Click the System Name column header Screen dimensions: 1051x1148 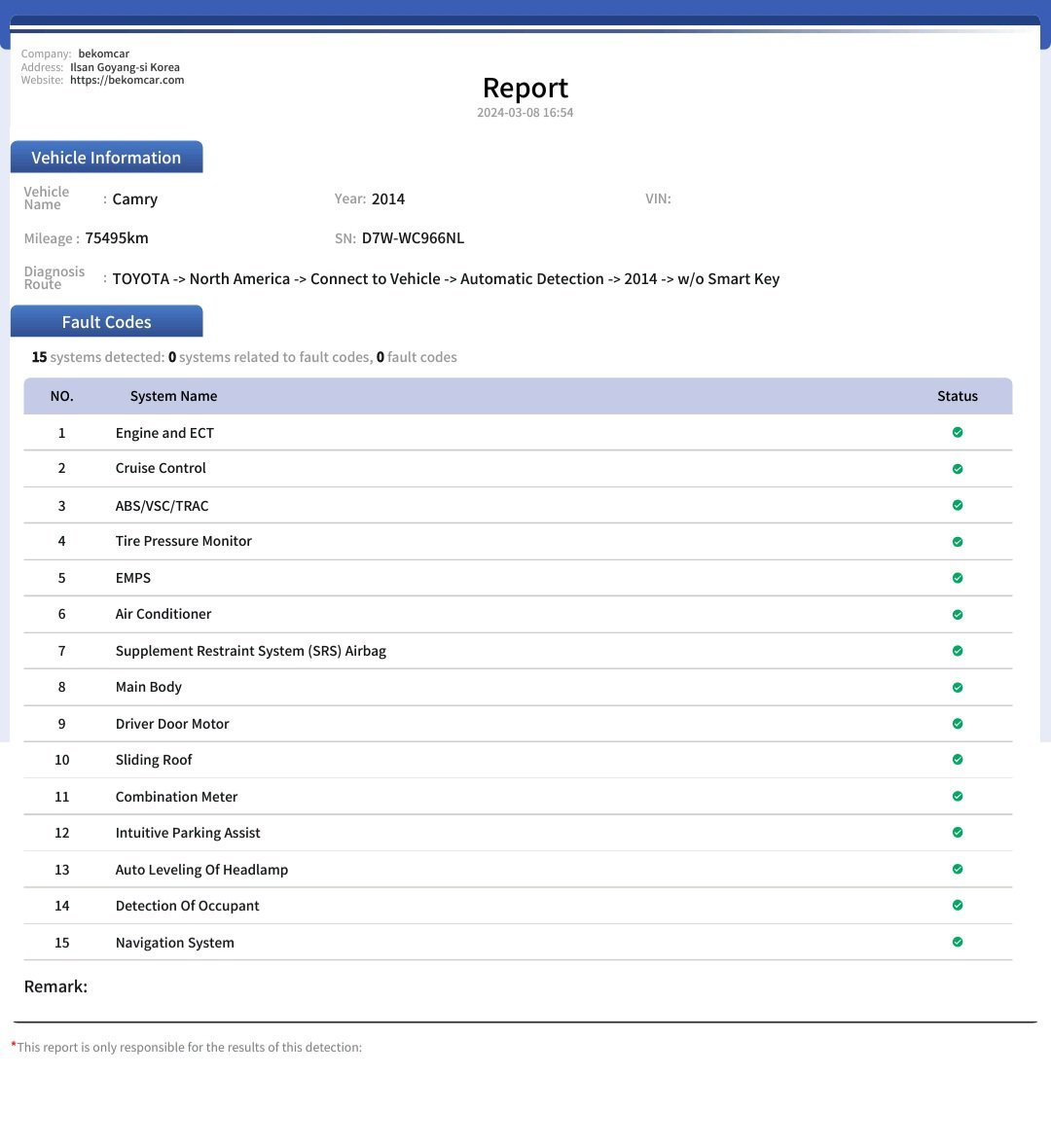(173, 396)
